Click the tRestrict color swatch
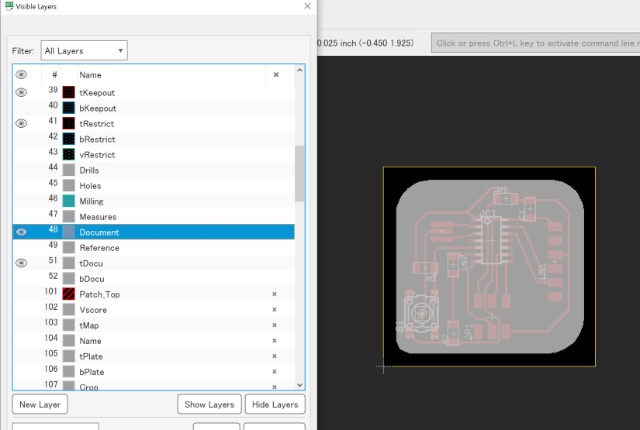This screenshot has height=430, width=640. 69,123
